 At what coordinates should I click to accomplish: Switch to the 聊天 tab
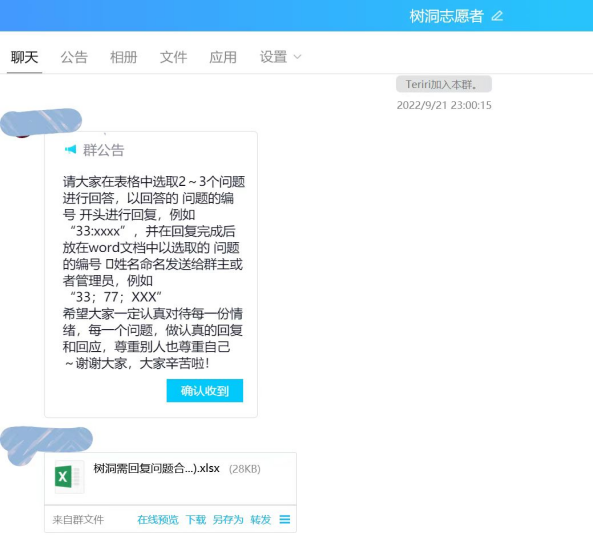25,58
